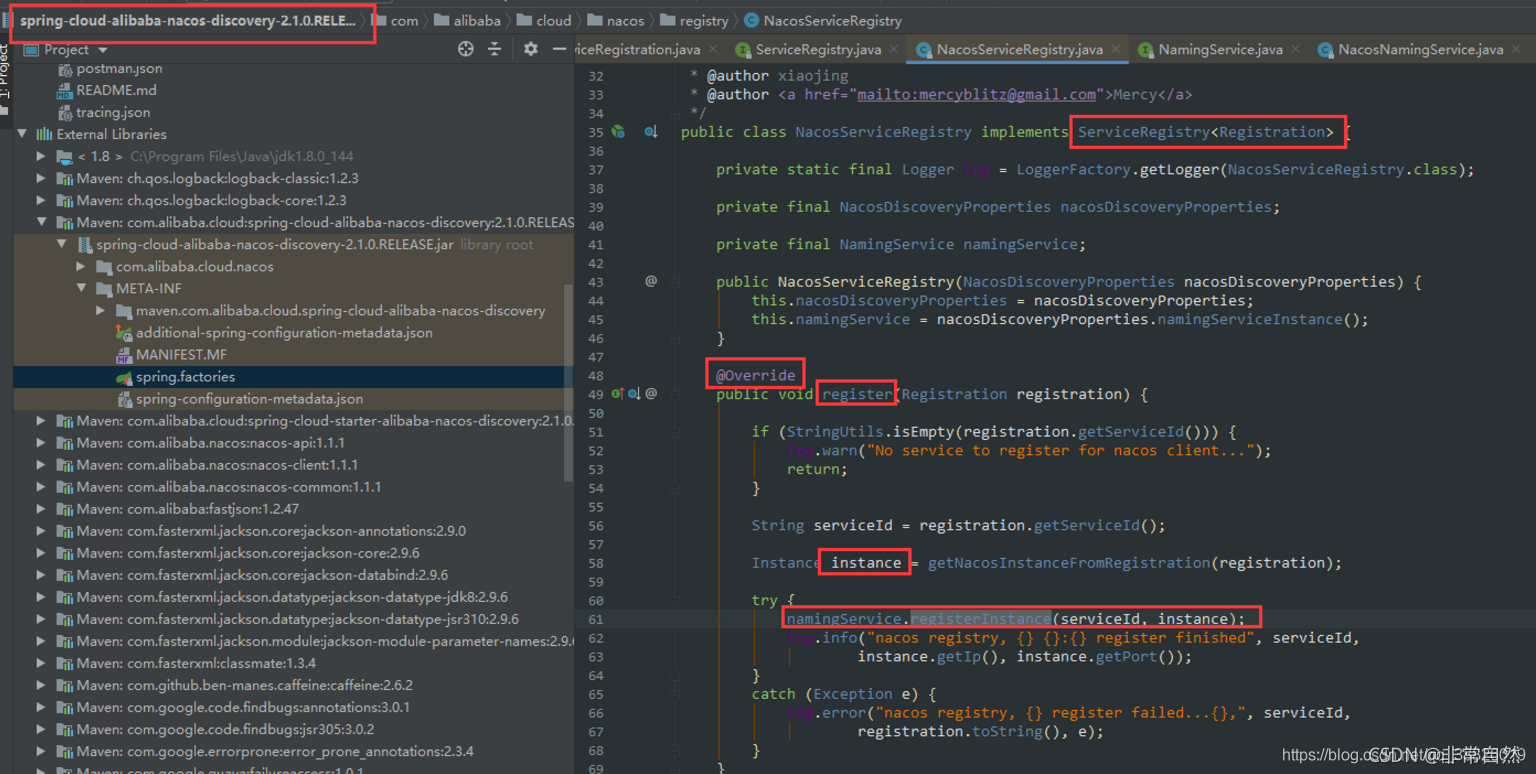The width and height of the screenshot is (1536, 774).
Task: Expand Maven logback-core:1.2.3 node
Action: pyautogui.click(x=41, y=200)
